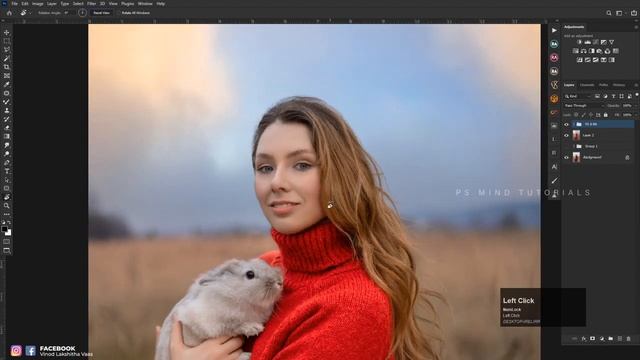Open the Image menu
640x360 pixels.
[x=38, y=4]
